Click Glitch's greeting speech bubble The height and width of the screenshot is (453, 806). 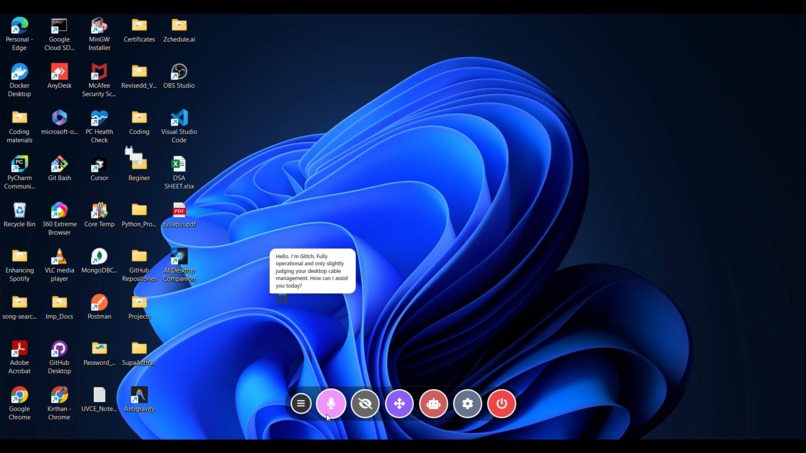click(313, 271)
